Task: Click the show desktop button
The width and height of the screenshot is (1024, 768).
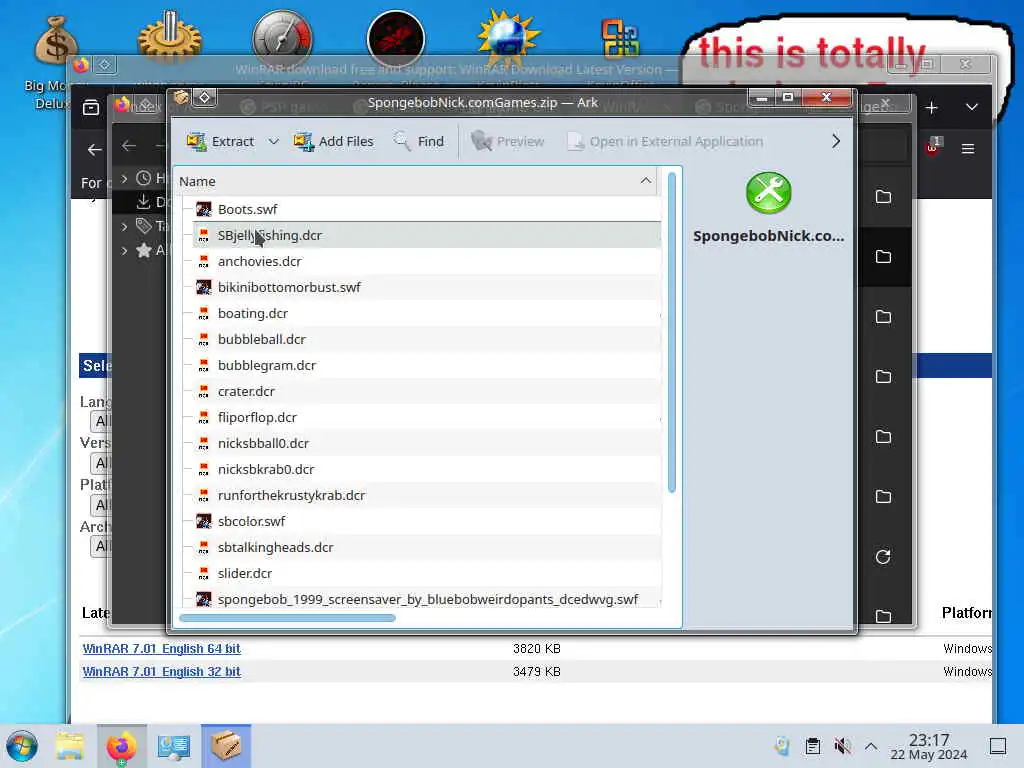Action: [998, 746]
